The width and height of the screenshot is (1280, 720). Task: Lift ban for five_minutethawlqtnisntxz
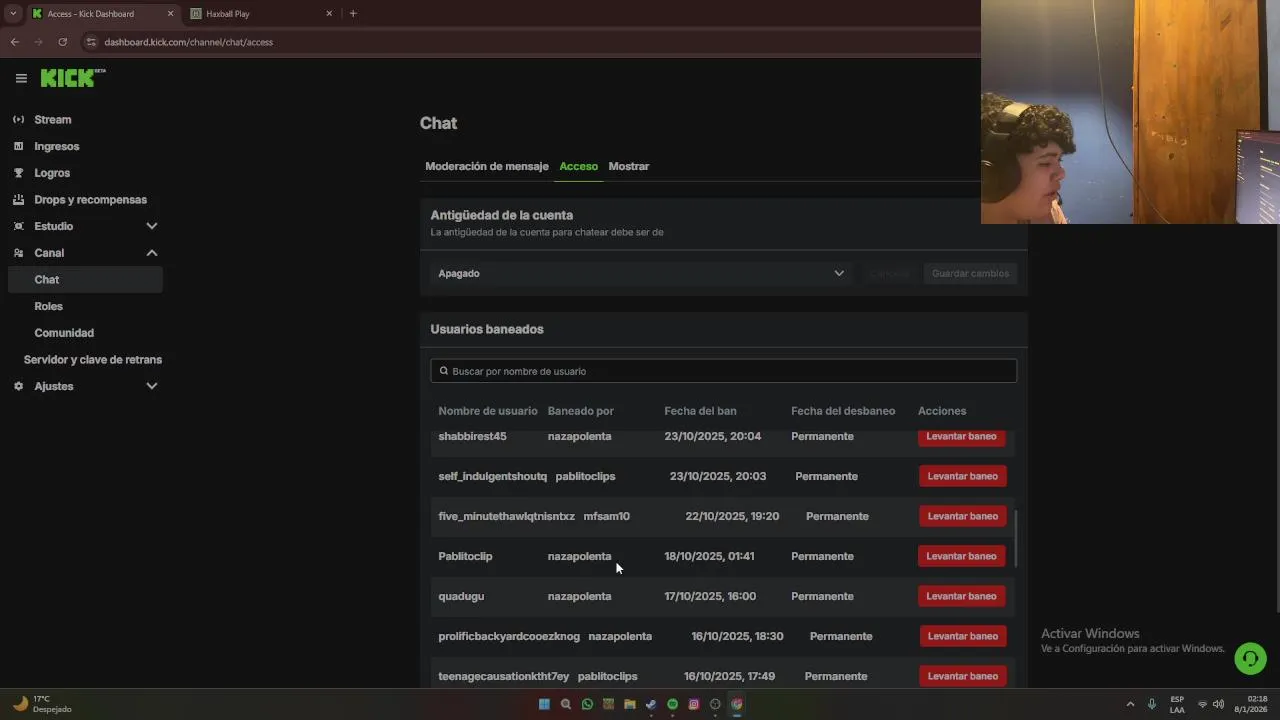click(962, 516)
